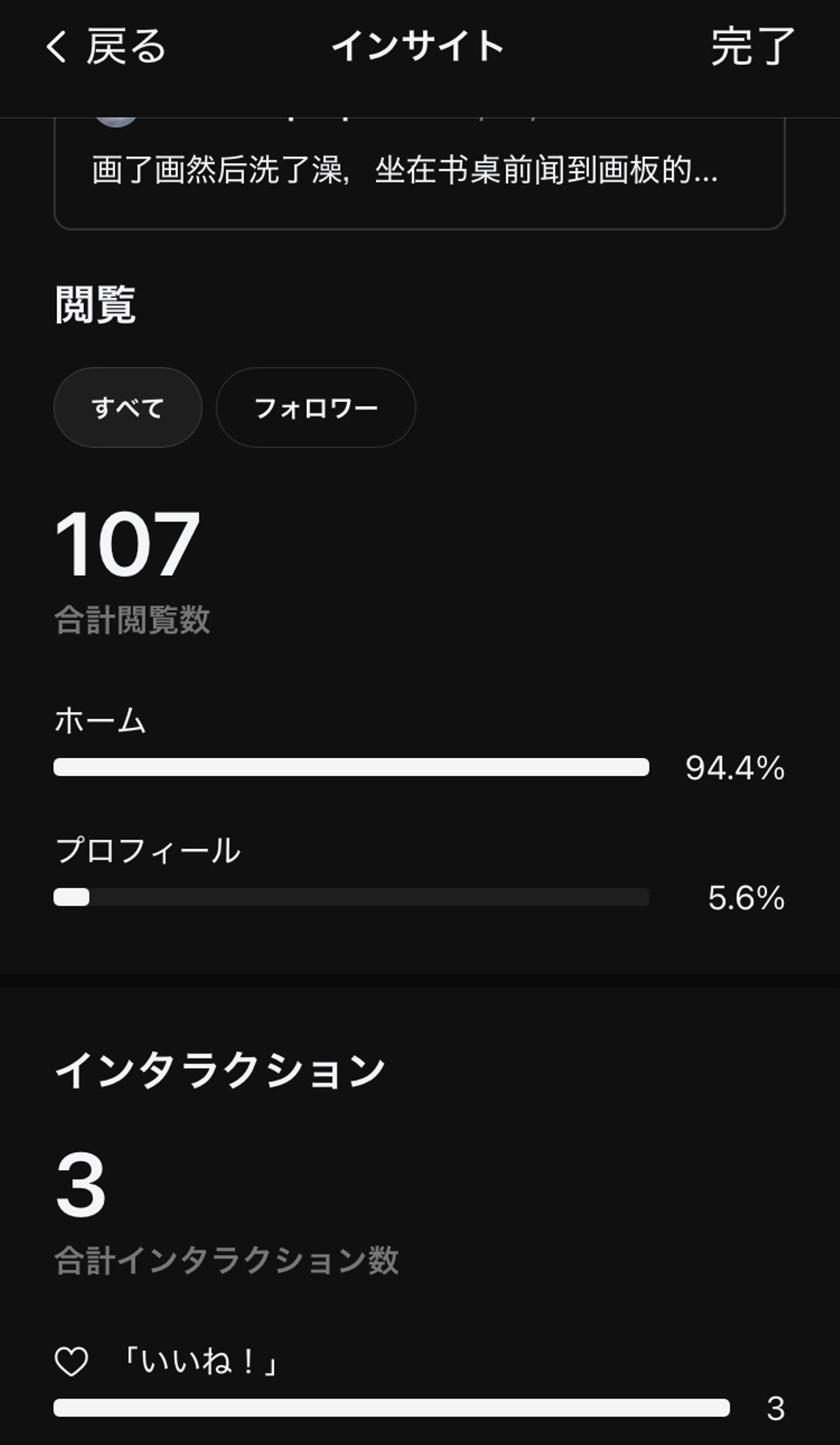Select the 閲覧 section heading
840x1445 pixels.
pyautogui.click(x=95, y=304)
